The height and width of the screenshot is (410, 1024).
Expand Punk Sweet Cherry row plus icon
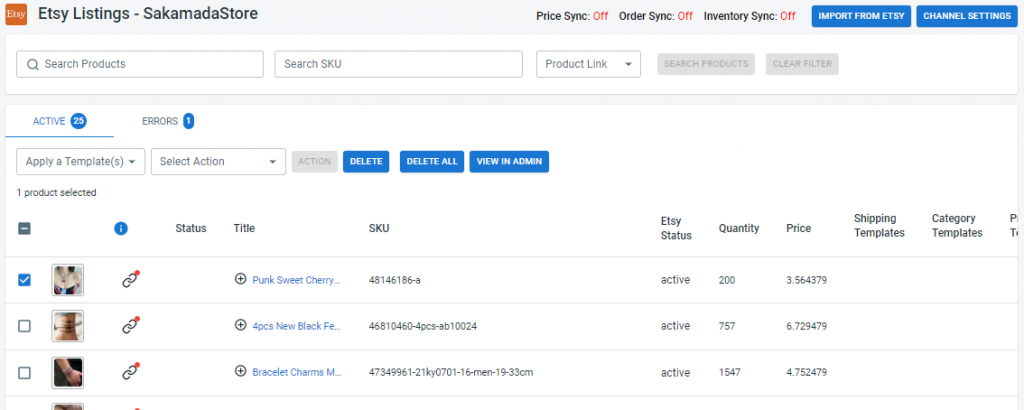(x=240, y=279)
